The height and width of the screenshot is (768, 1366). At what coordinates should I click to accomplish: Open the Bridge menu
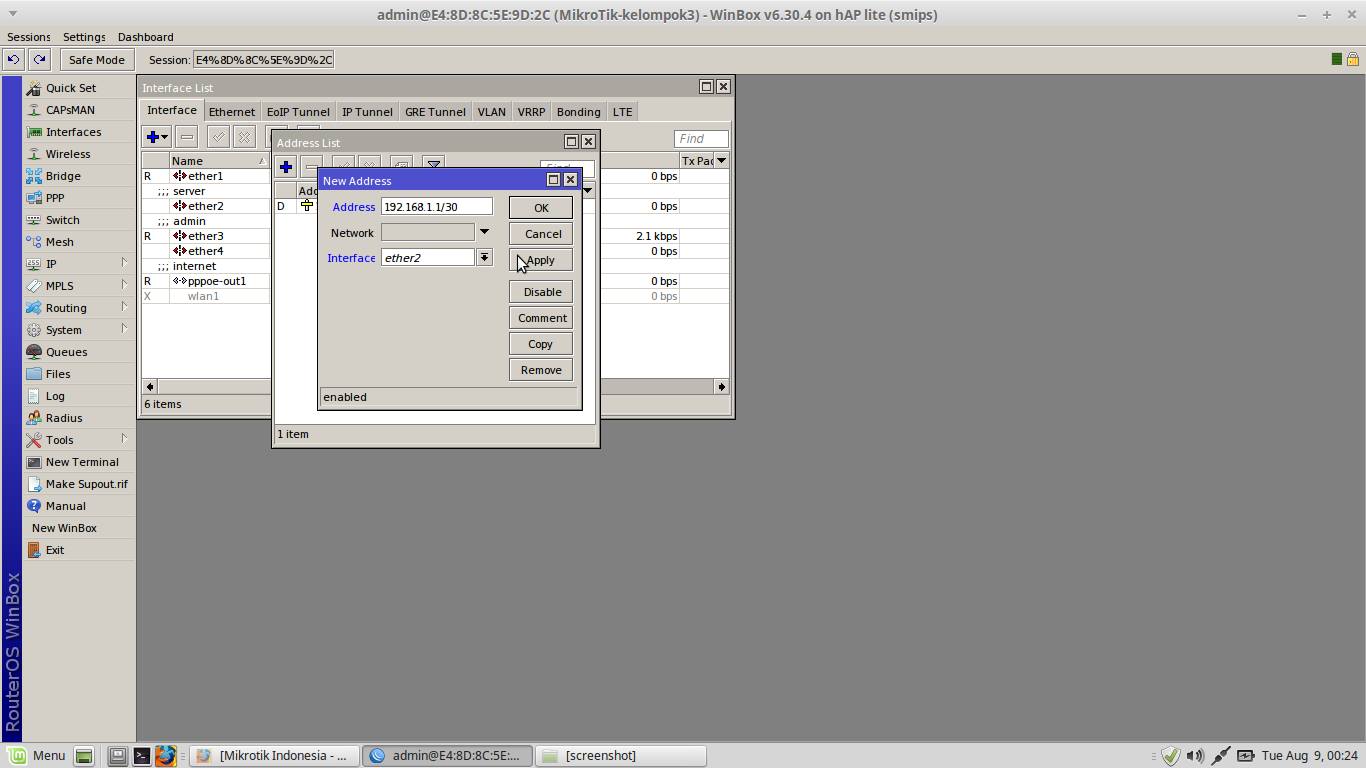click(63, 176)
